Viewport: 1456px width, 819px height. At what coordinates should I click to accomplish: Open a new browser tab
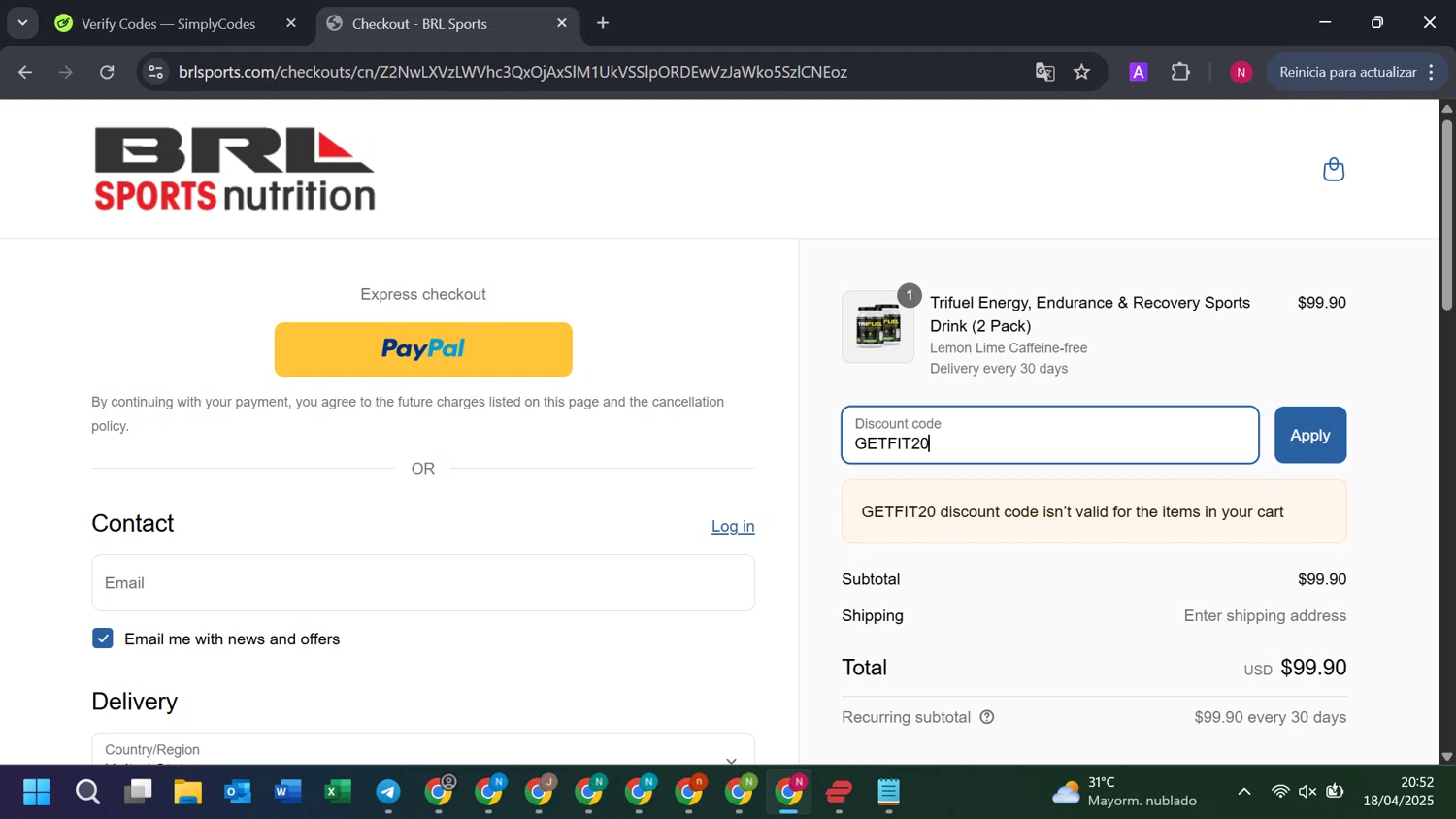(603, 23)
